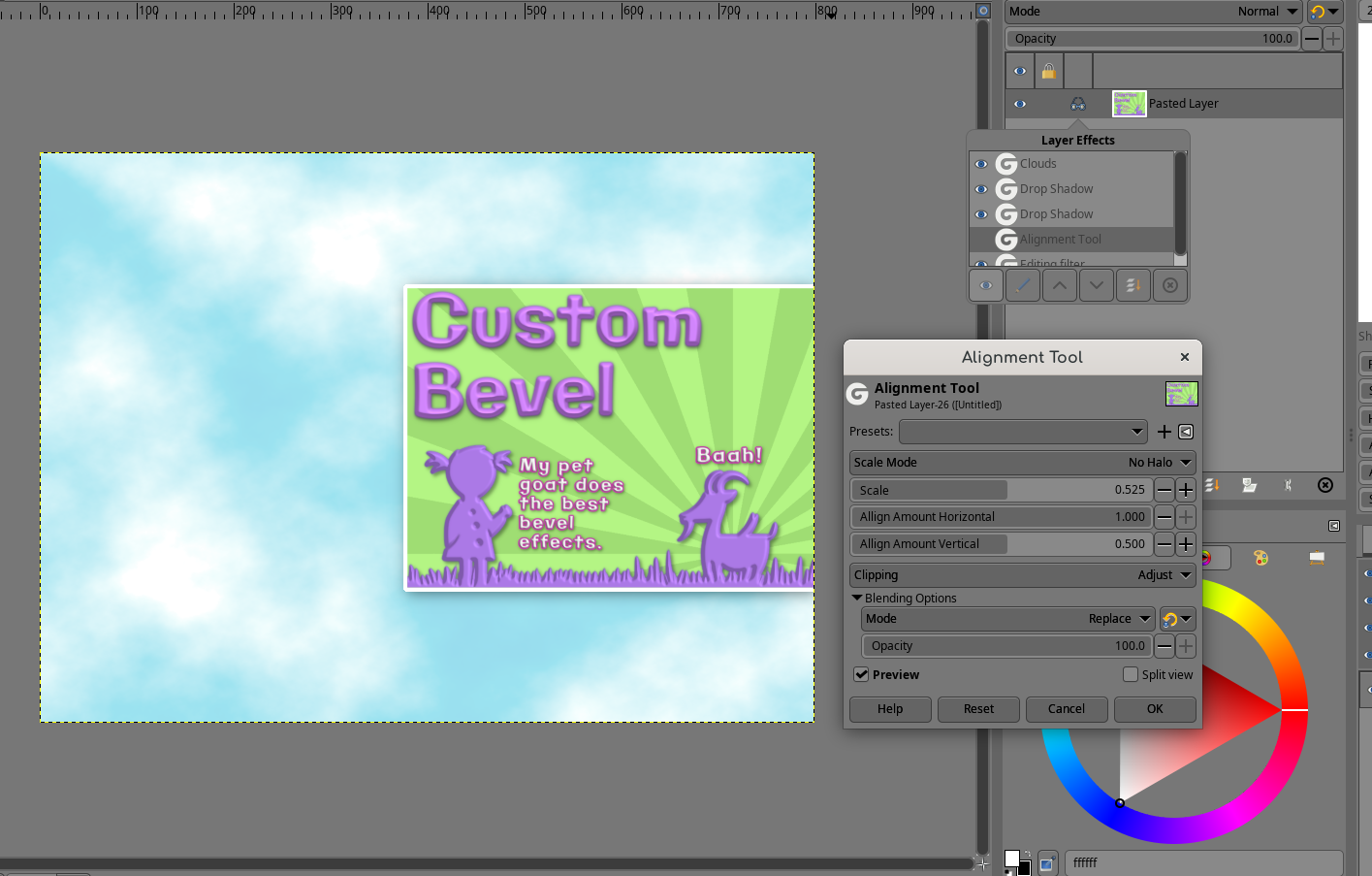Image resolution: width=1372 pixels, height=876 pixels.
Task: Open blending Mode Replace dropdown
Action: (1008, 619)
